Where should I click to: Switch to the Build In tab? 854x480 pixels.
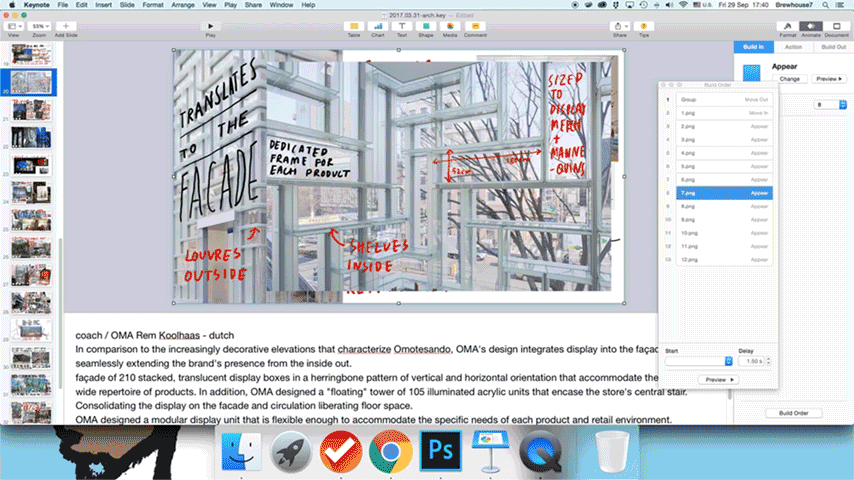753,47
